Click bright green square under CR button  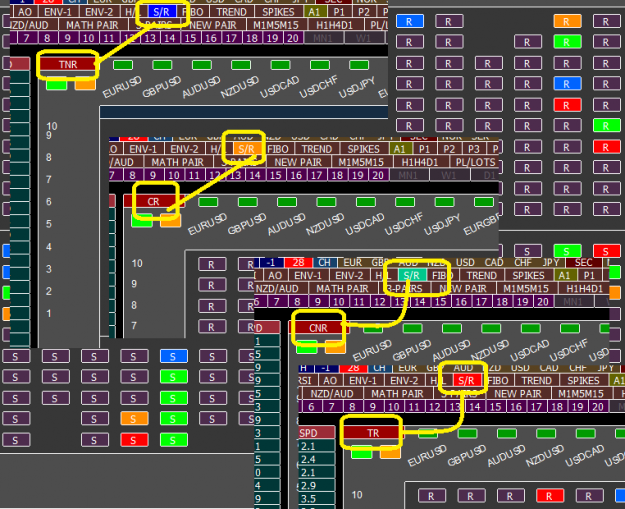pyautogui.click(x=142, y=221)
